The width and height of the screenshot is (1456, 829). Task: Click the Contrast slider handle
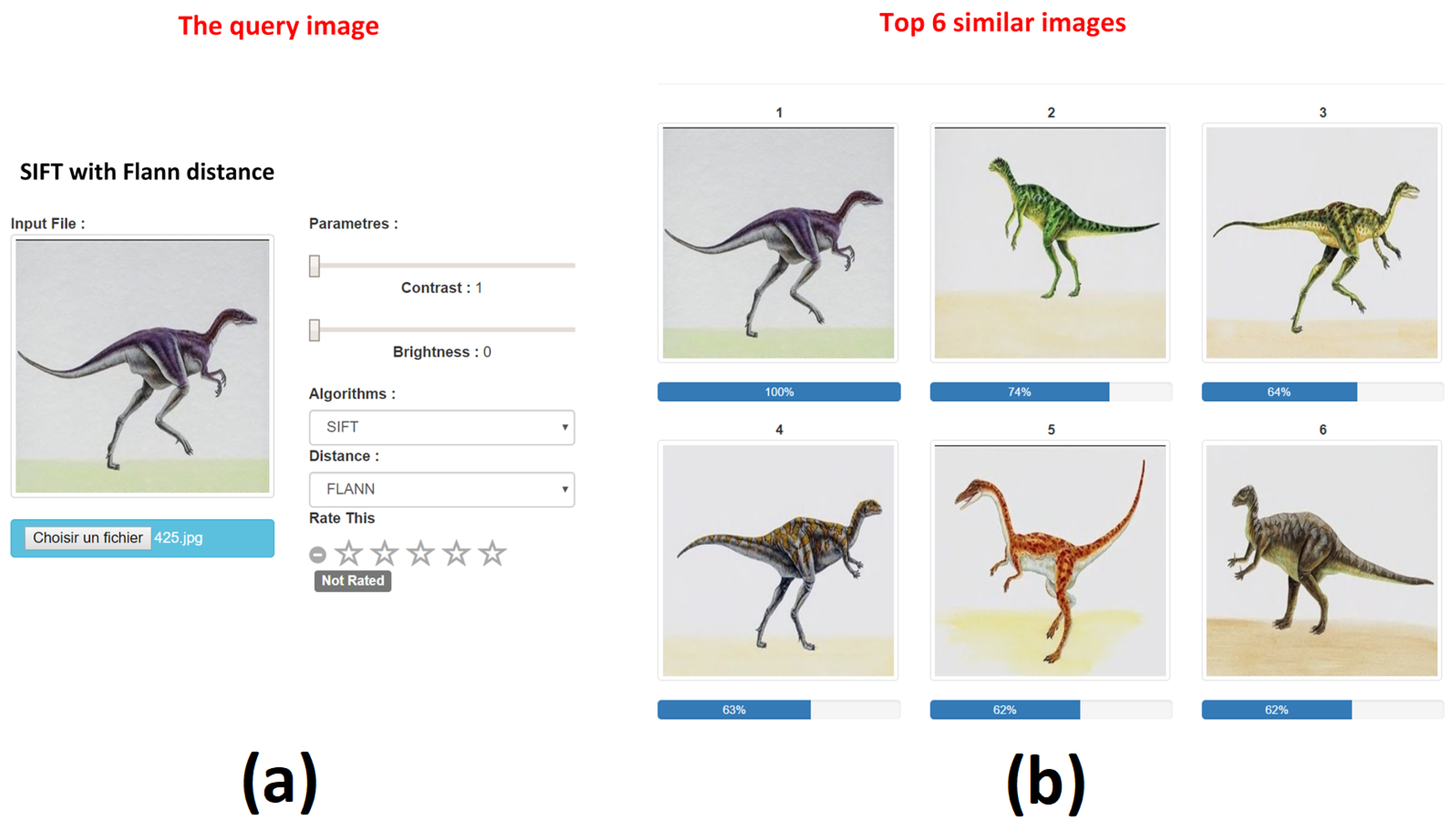tap(314, 266)
